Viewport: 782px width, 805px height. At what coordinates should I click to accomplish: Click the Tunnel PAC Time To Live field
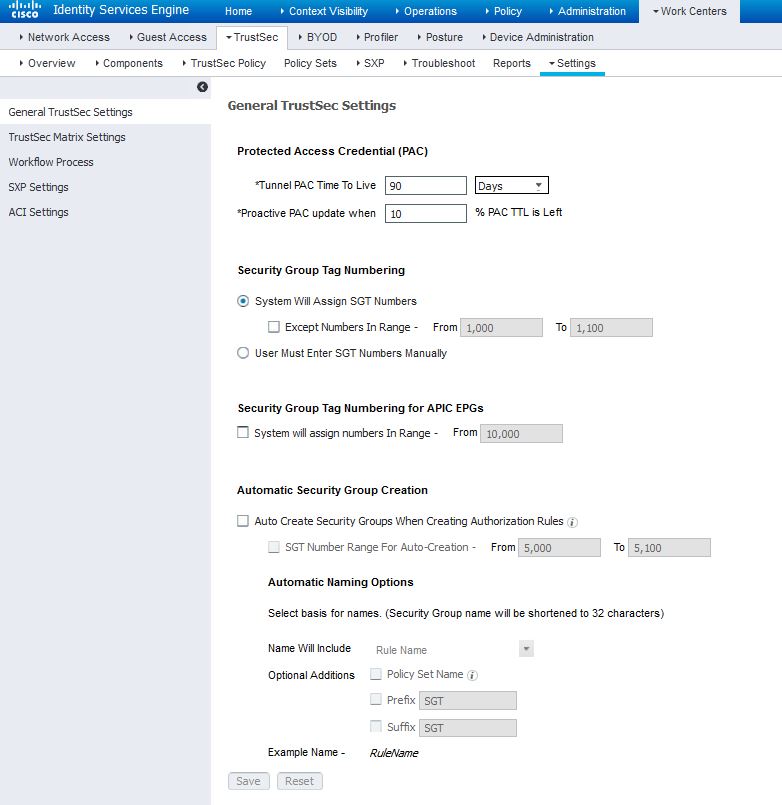[x=426, y=185]
